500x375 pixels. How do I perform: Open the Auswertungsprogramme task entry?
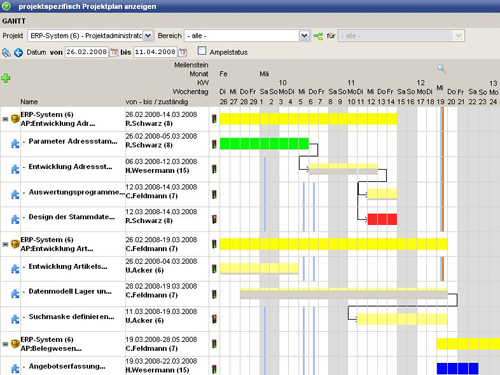tap(76, 192)
